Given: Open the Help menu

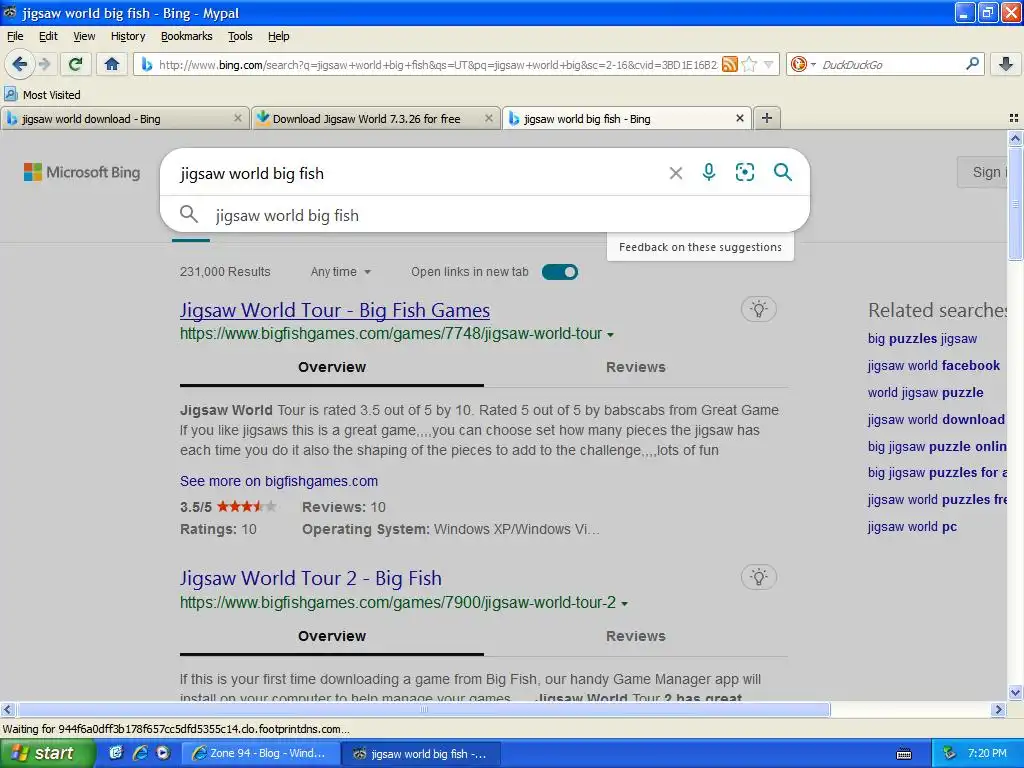Looking at the screenshot, I should click(278, 37).
